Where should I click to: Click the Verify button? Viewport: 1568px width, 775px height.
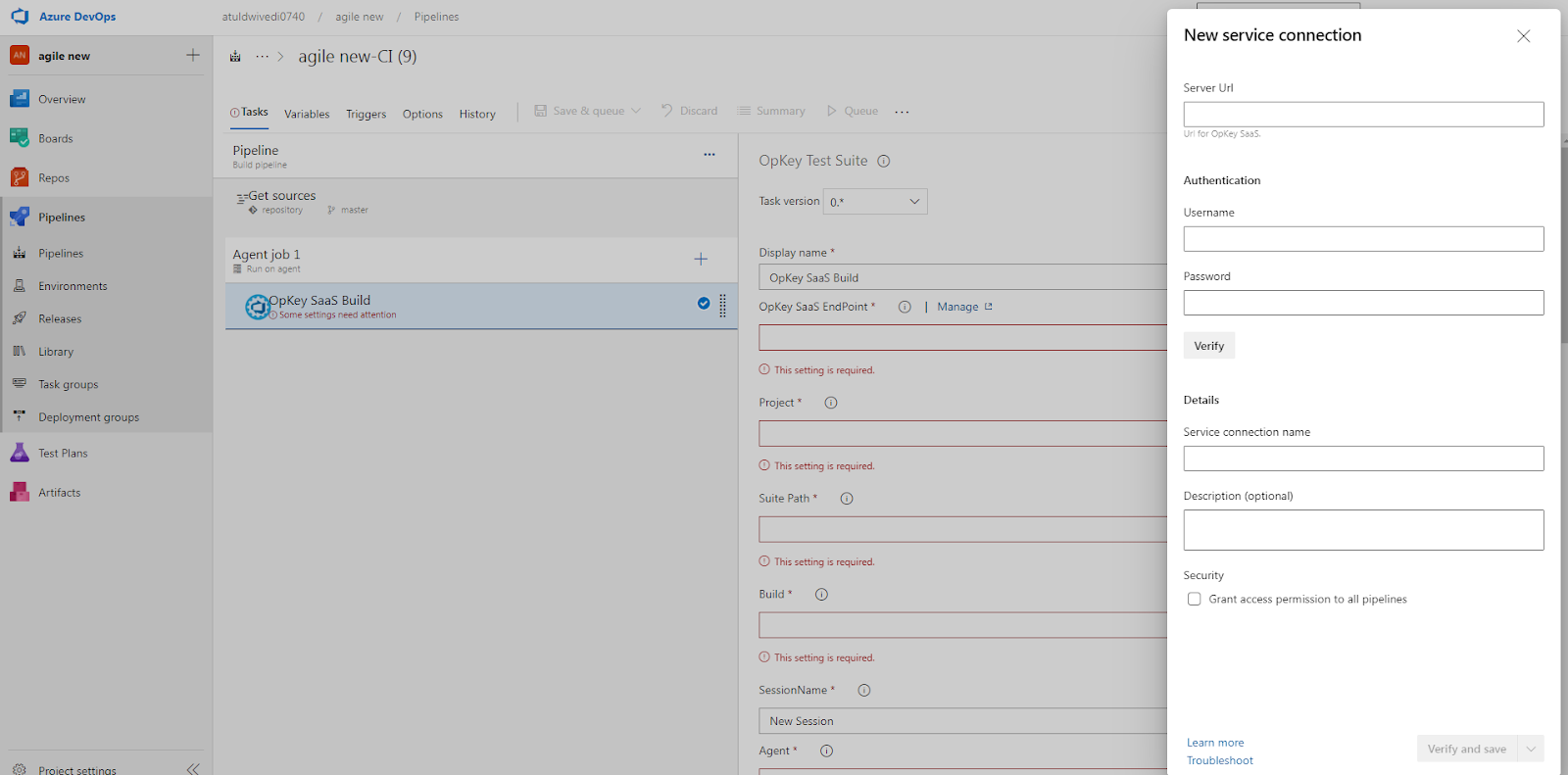click(1209, 346)
